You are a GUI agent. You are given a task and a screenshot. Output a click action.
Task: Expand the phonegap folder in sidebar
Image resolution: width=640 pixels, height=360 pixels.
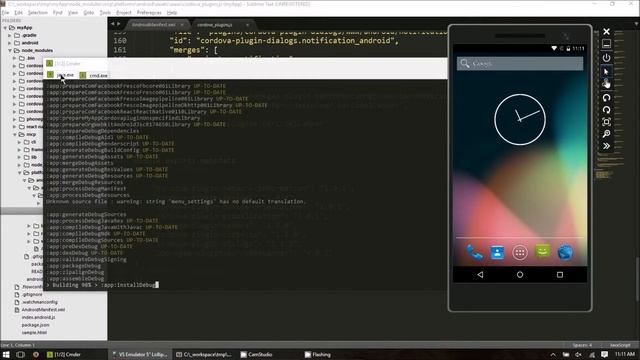point(15,119)
